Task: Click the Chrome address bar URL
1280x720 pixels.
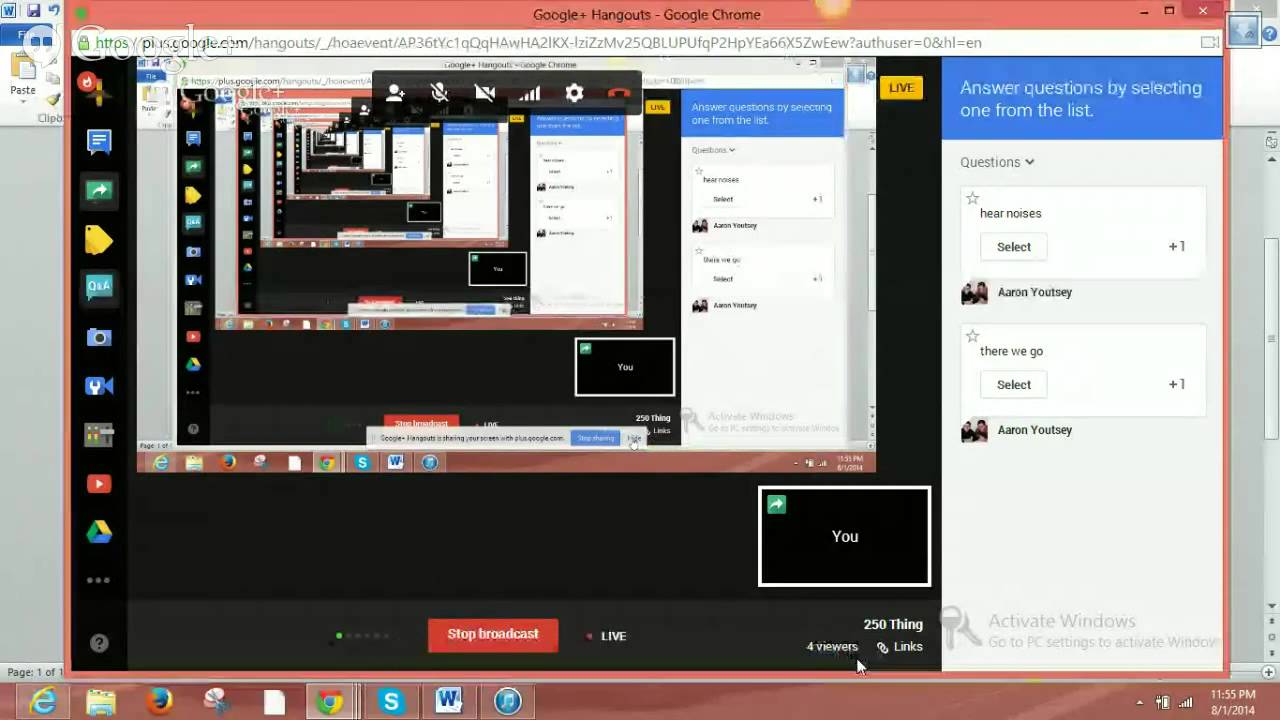Action: [x=540, y=43]
